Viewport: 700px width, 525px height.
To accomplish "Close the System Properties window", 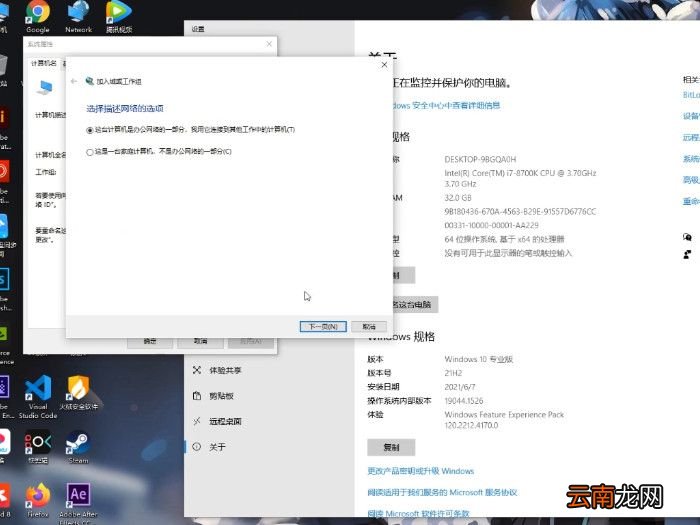I will tap(269, 44).
